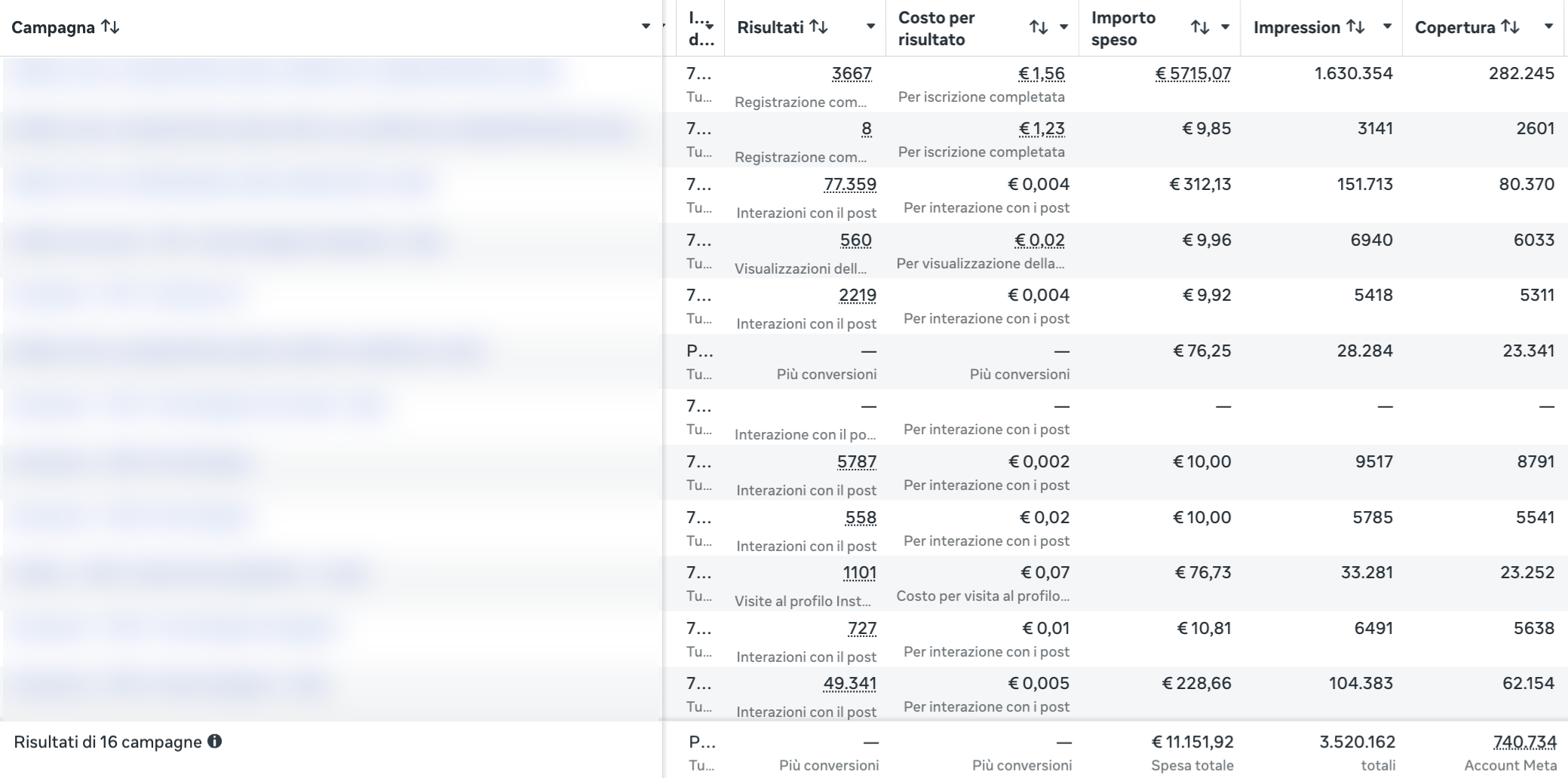The image size is (1568, 778).
Task: Open the Campagna column dropdown menu
Action: [646, 26]
